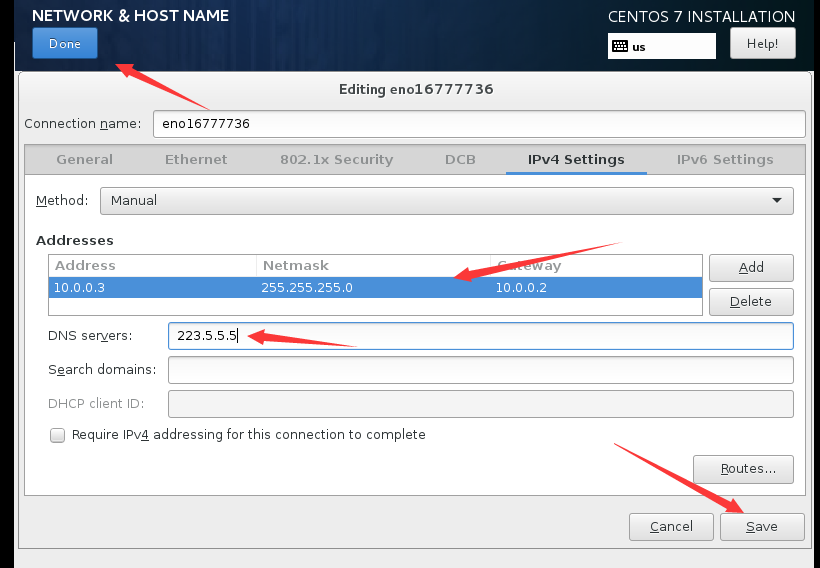Select the us keyboard layout indicator

[x=662, y=46]
